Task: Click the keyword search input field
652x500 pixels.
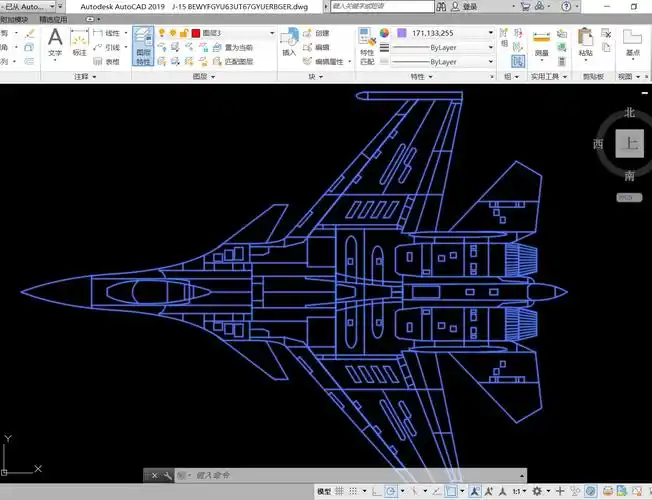Action: pyautogui.click(x=383, y=6)
